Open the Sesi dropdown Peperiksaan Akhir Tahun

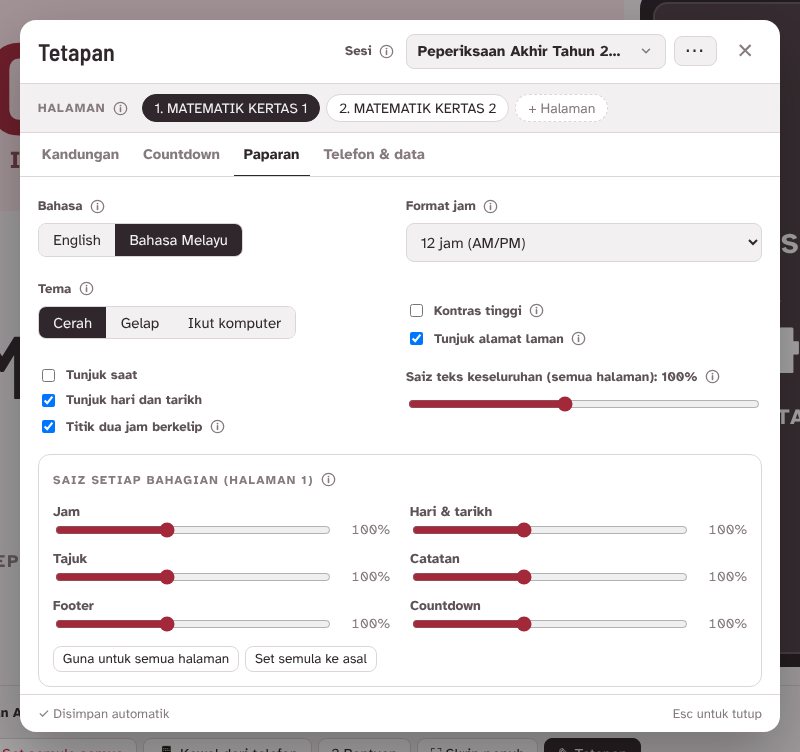click(x=536, y=51)
